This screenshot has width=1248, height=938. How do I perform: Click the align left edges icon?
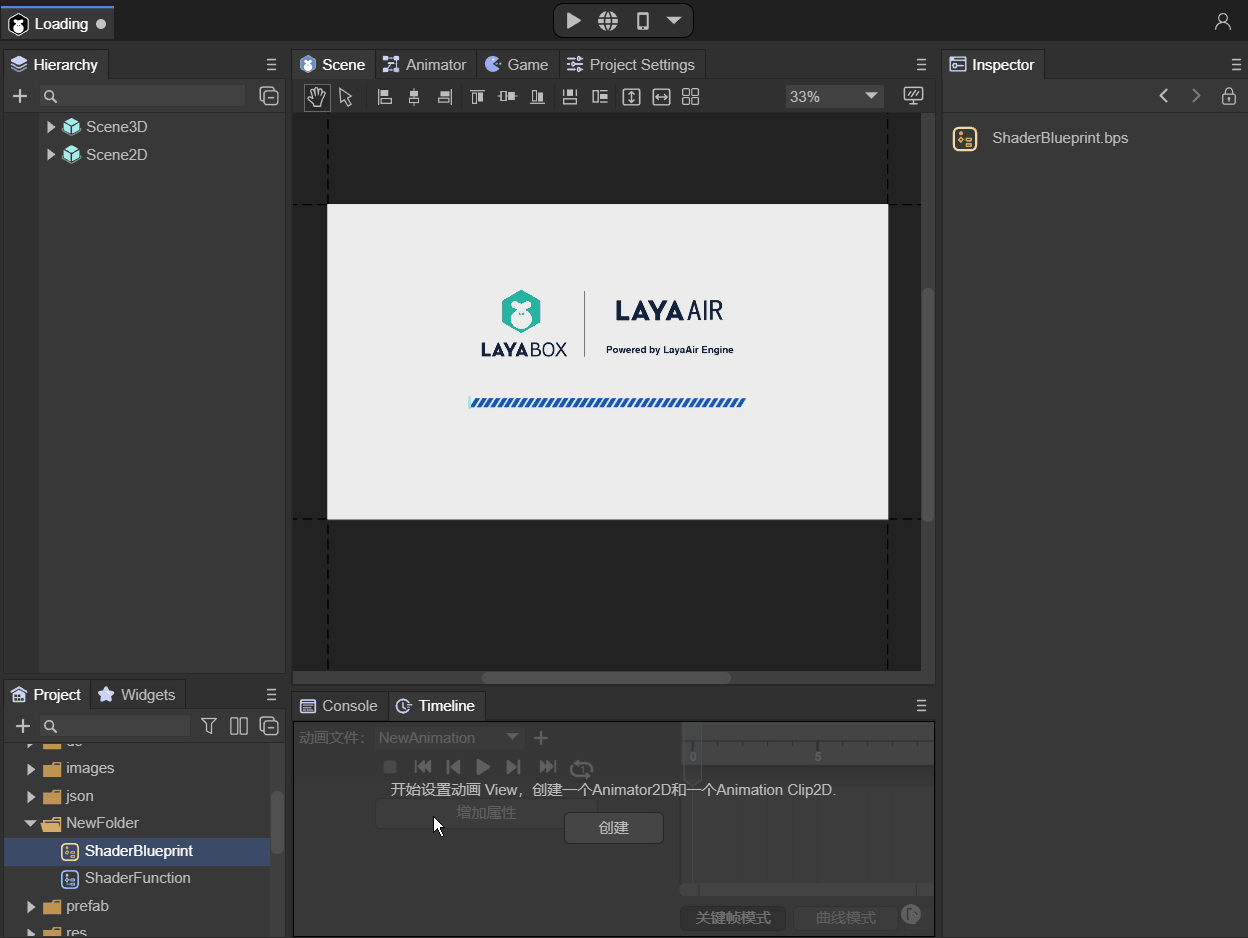tap(384, 97)
